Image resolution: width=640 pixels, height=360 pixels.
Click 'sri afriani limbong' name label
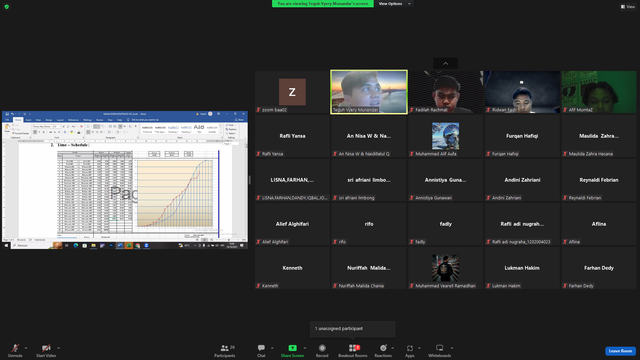pyautogui.click(x=357, y=198)
